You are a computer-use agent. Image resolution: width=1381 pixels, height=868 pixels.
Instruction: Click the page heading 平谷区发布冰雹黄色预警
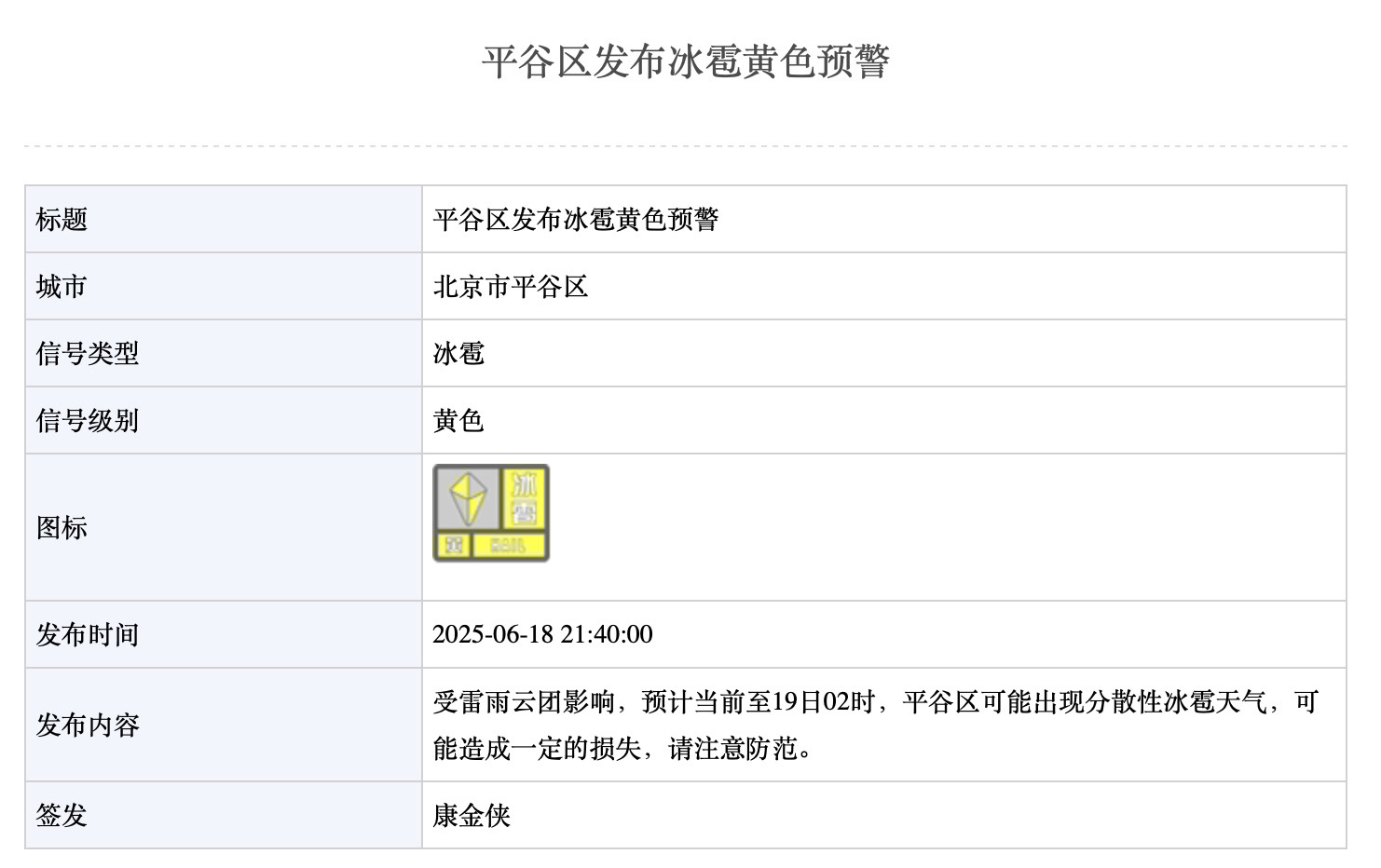pyautogui.click(x=686, y=62)
